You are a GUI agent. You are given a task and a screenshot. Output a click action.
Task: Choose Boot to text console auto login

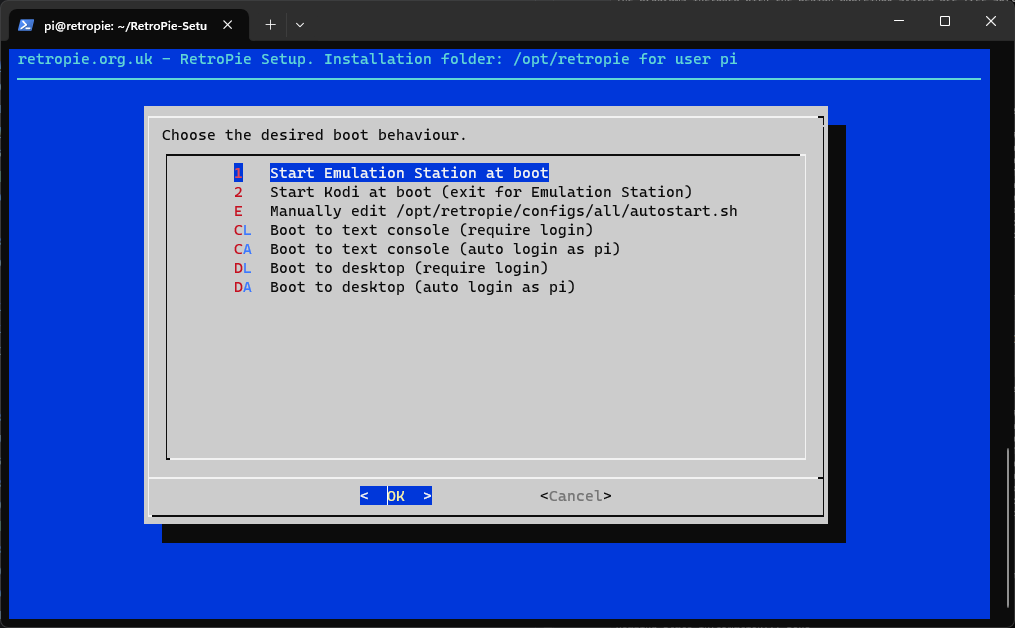coord(445,249)
